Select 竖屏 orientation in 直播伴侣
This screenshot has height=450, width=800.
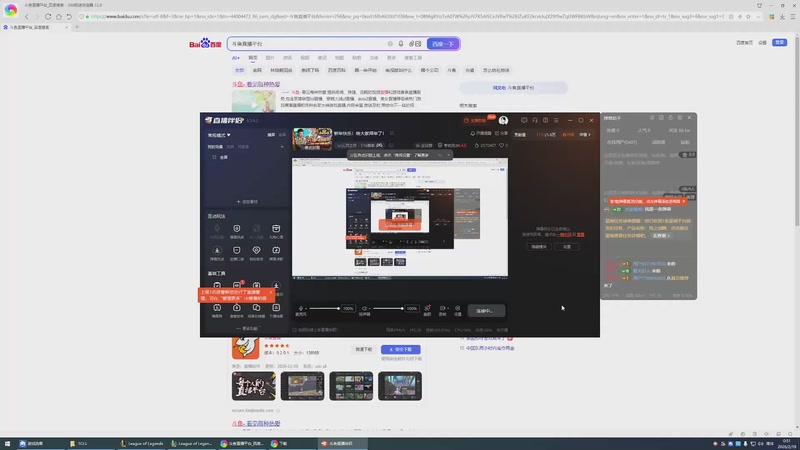(x=282, y=135)
